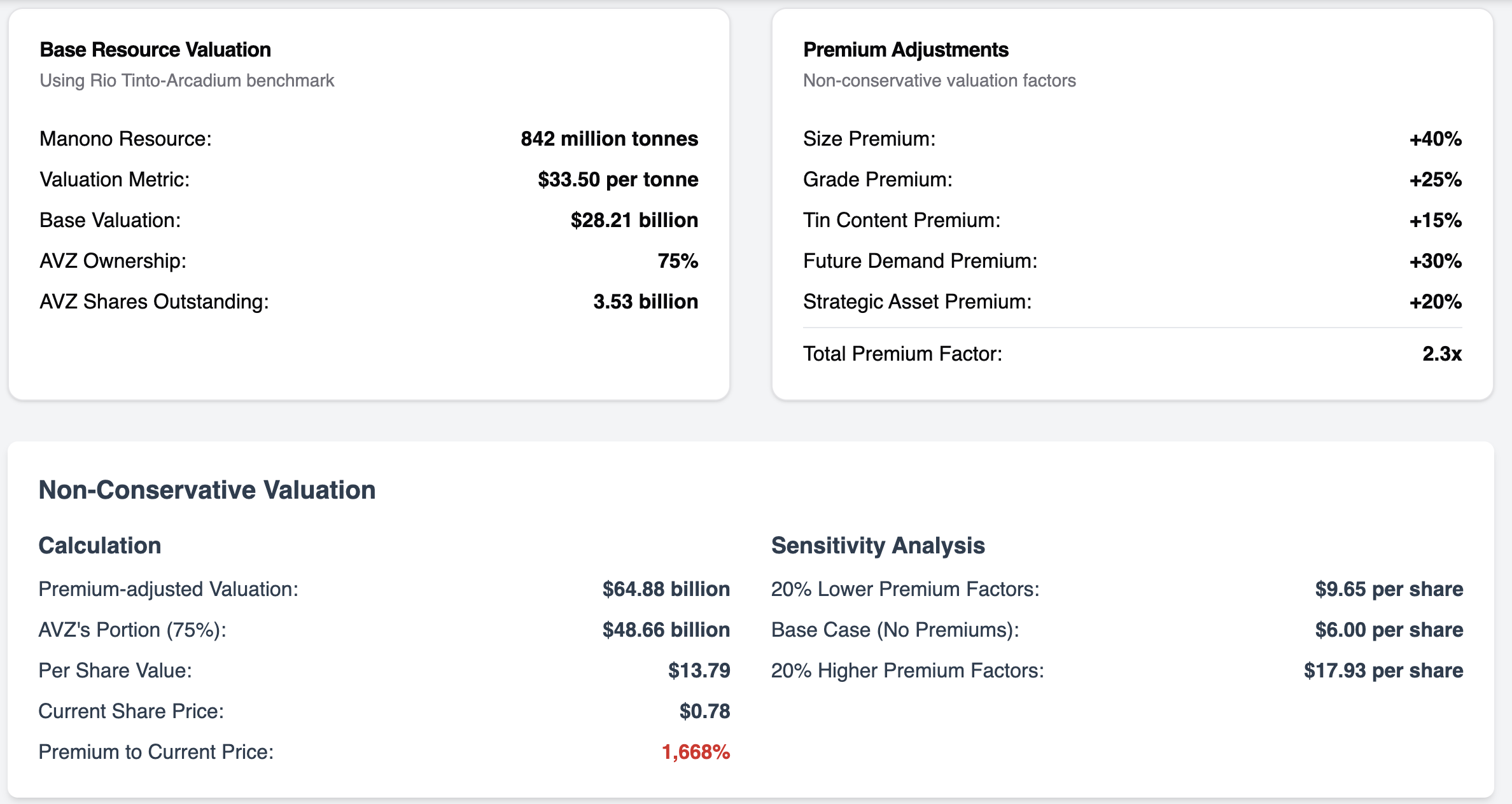Click the Sensitivity Analysis heading
This screenshot has height=804, width=1512.
point(878,546)
